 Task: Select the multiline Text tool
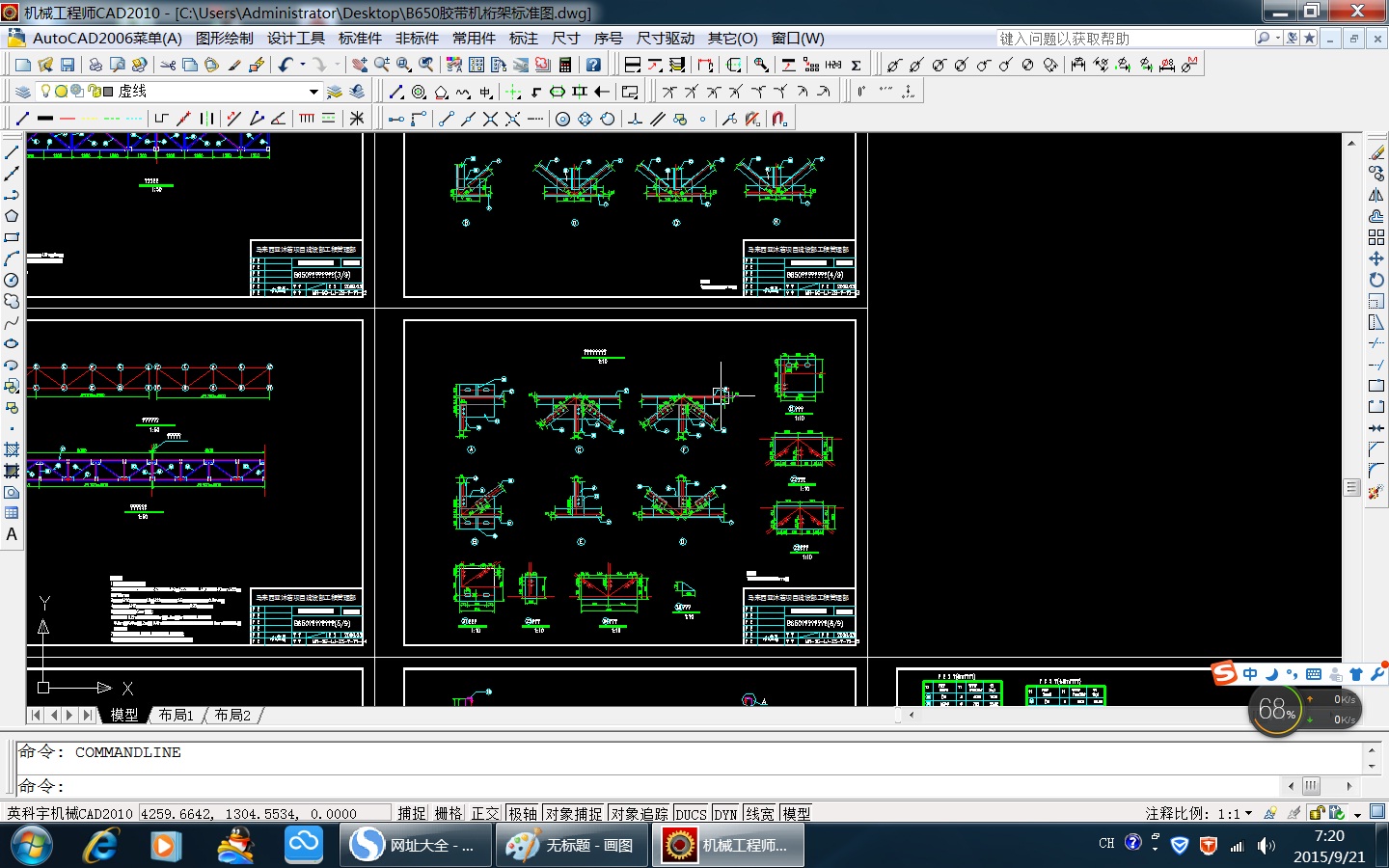tap(12, 534)
